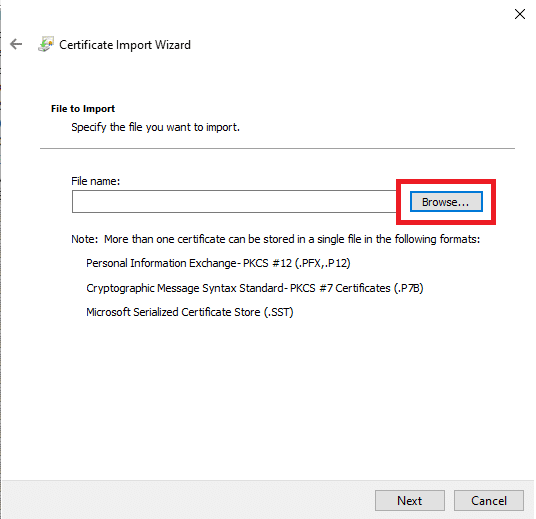
Task: Proceed with the Next button
Action: click(x=410, y=501)
